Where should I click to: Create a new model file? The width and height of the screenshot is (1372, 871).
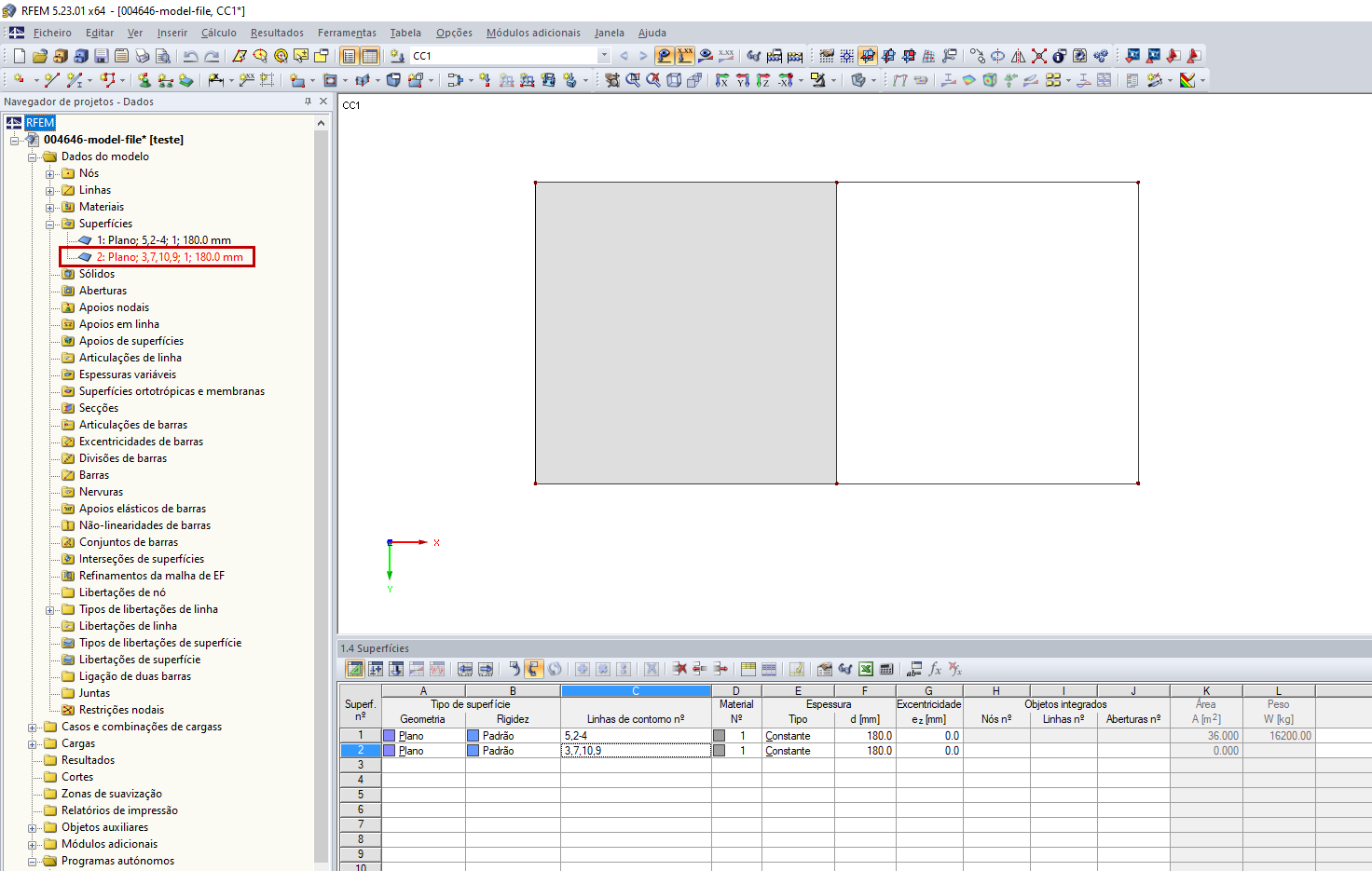[19, 56]
